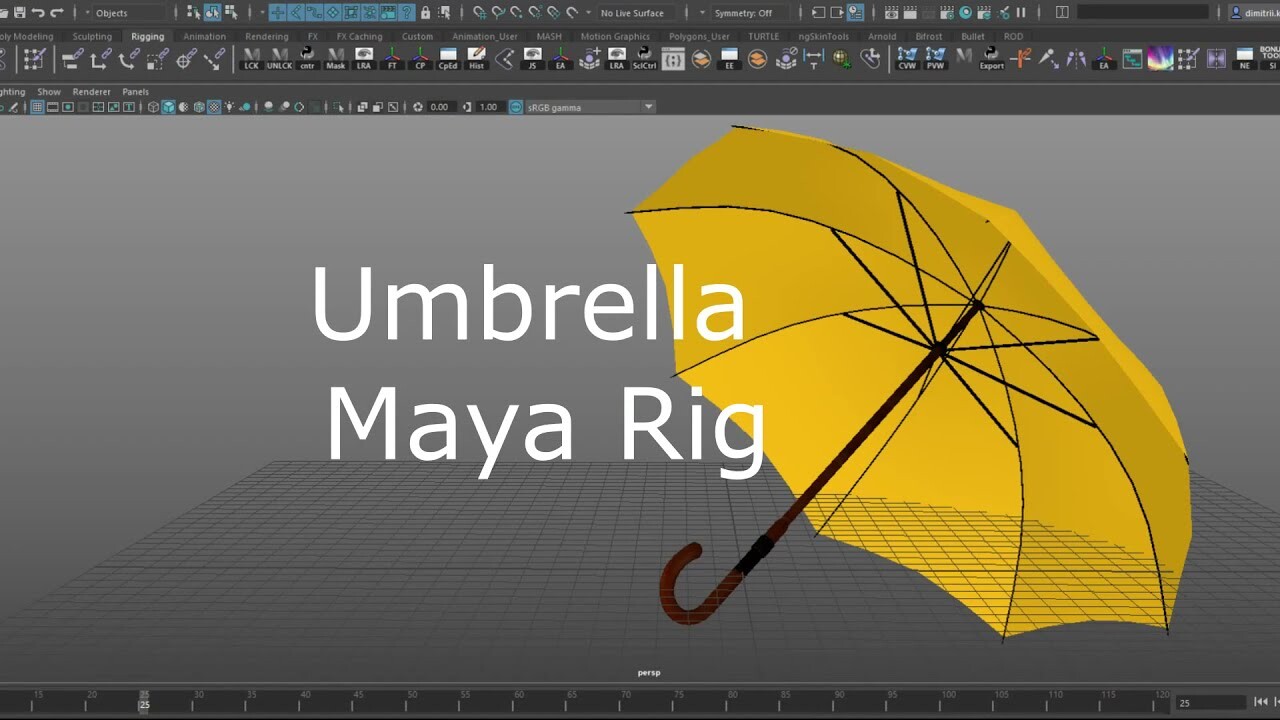1280x720 pixels.
Task: Select the snap to grids magnet icon
Action: coord(478,13)
